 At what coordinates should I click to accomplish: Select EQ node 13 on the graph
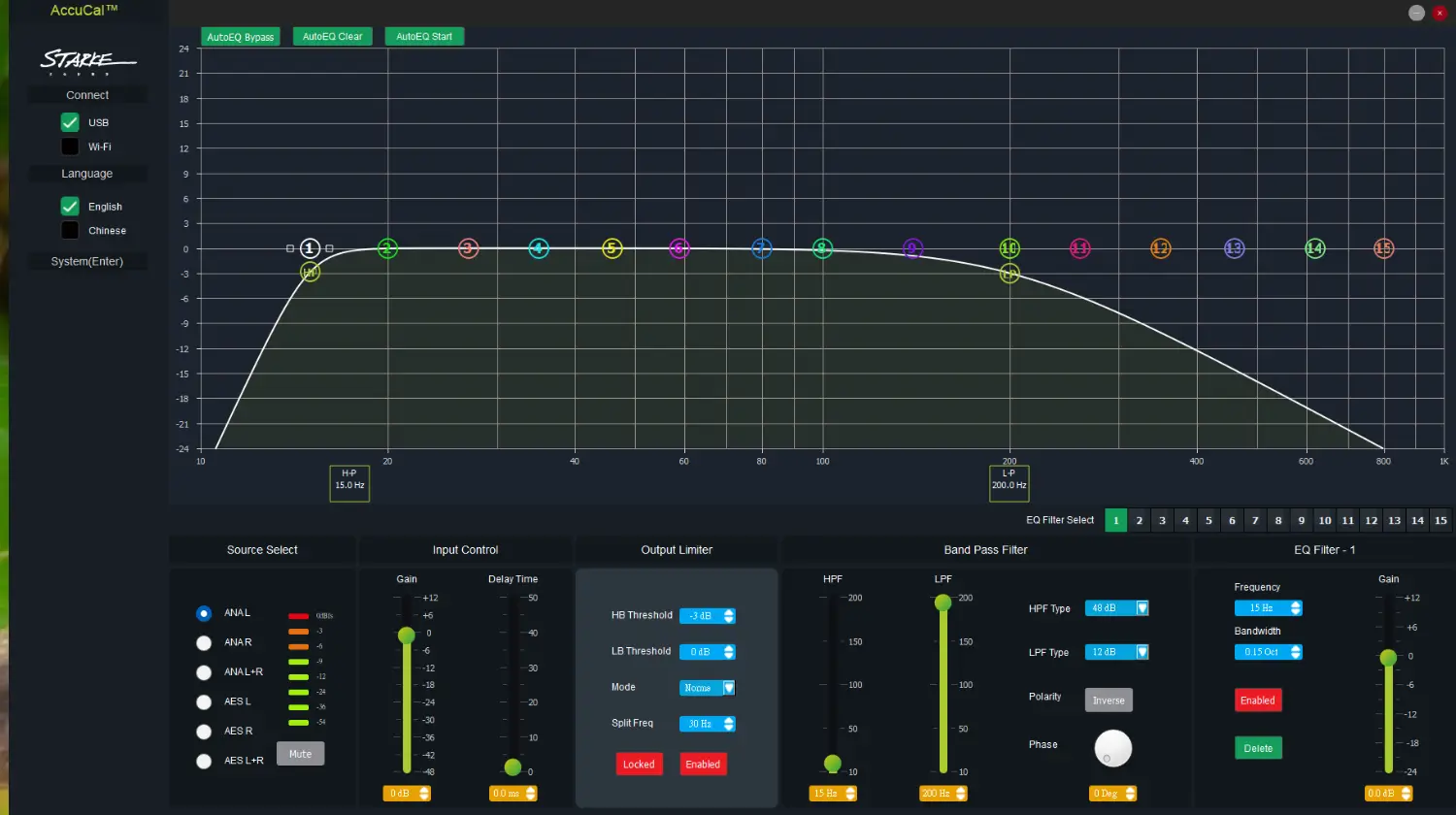tap(1234, 249)
